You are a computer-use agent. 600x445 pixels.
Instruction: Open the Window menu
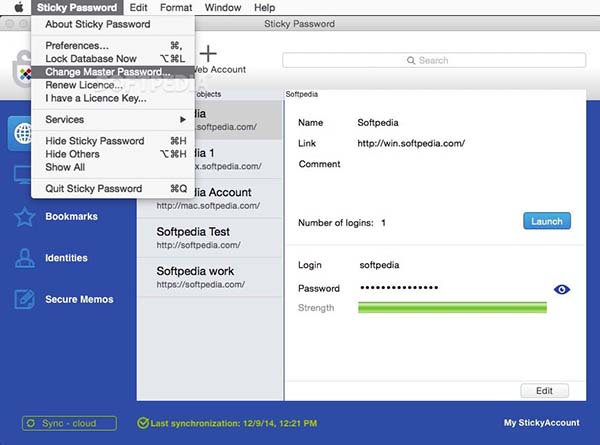(x=223, y=7)
